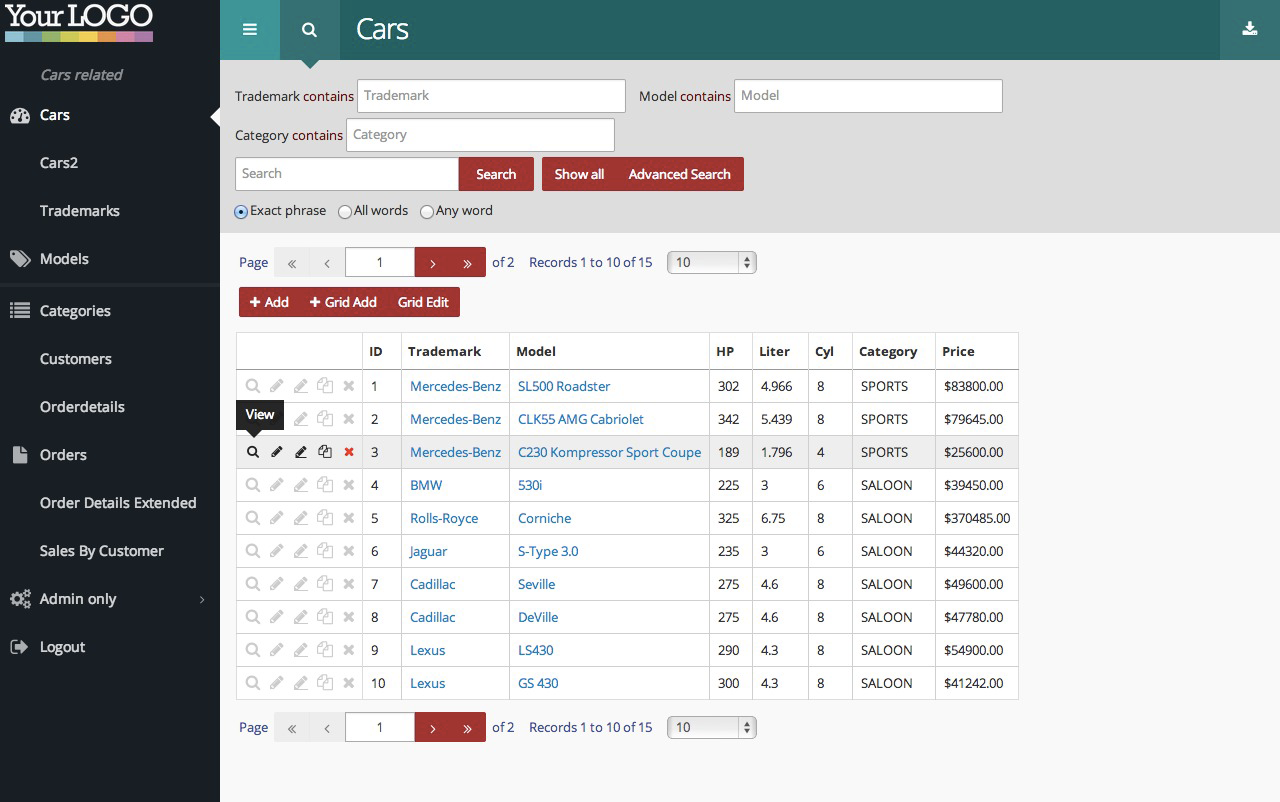Delete the SL500 Roadster row
The image size is (1280, 802).
[349, 386]
